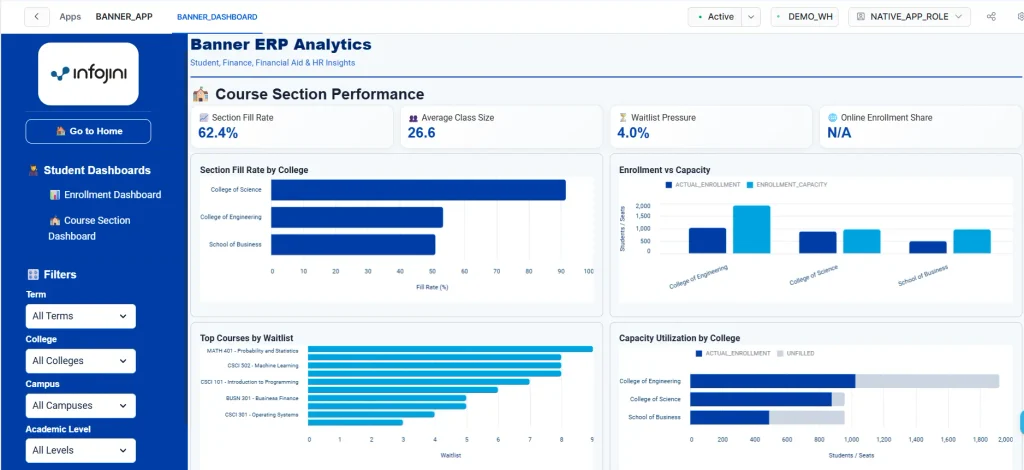Click the Section Fill Rate by College heading
Viewport: 1024px width, 470px height.
[x=254, y=170]
